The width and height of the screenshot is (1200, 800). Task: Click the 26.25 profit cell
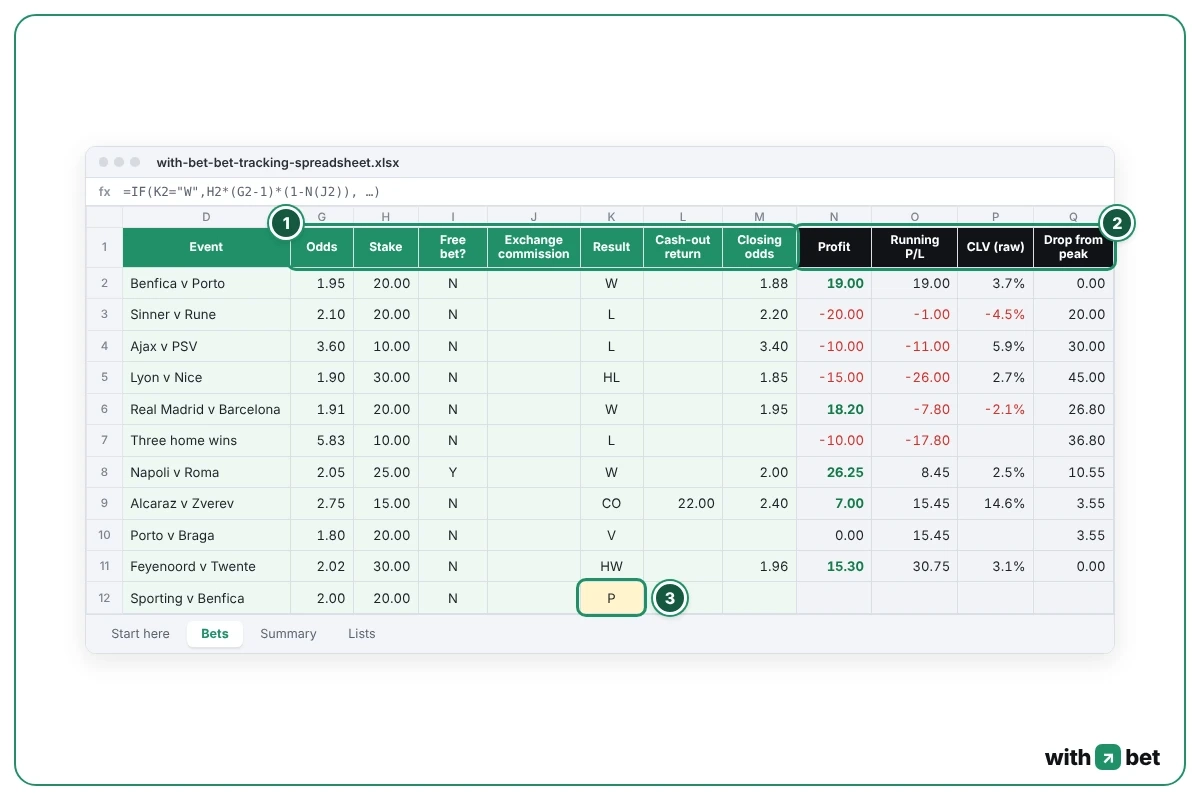834,472
